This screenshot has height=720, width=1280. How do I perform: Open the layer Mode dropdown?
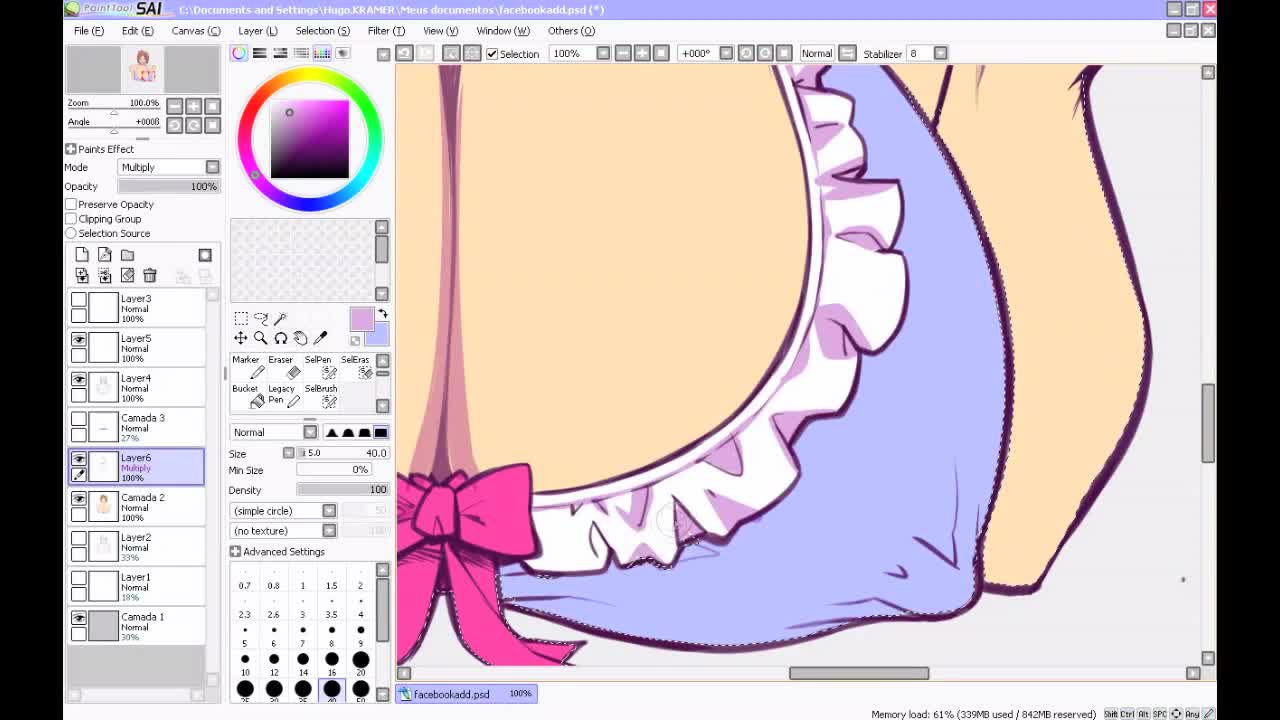point(168,167)
